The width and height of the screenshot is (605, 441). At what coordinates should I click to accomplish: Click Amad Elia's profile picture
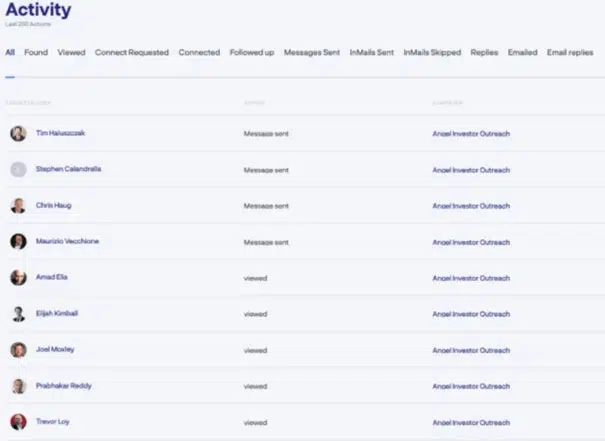click(18, 277)
